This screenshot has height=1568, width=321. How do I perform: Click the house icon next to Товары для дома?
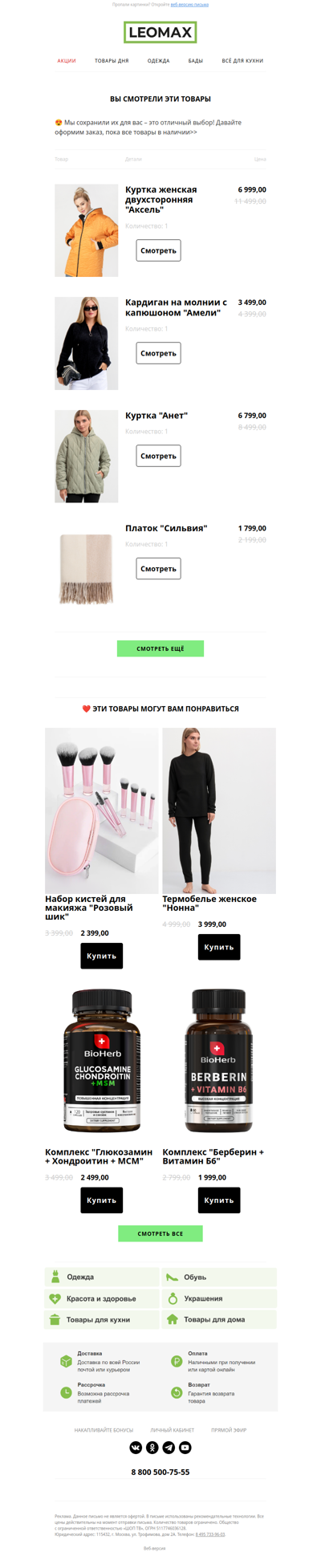click(x=172, y=1318)
